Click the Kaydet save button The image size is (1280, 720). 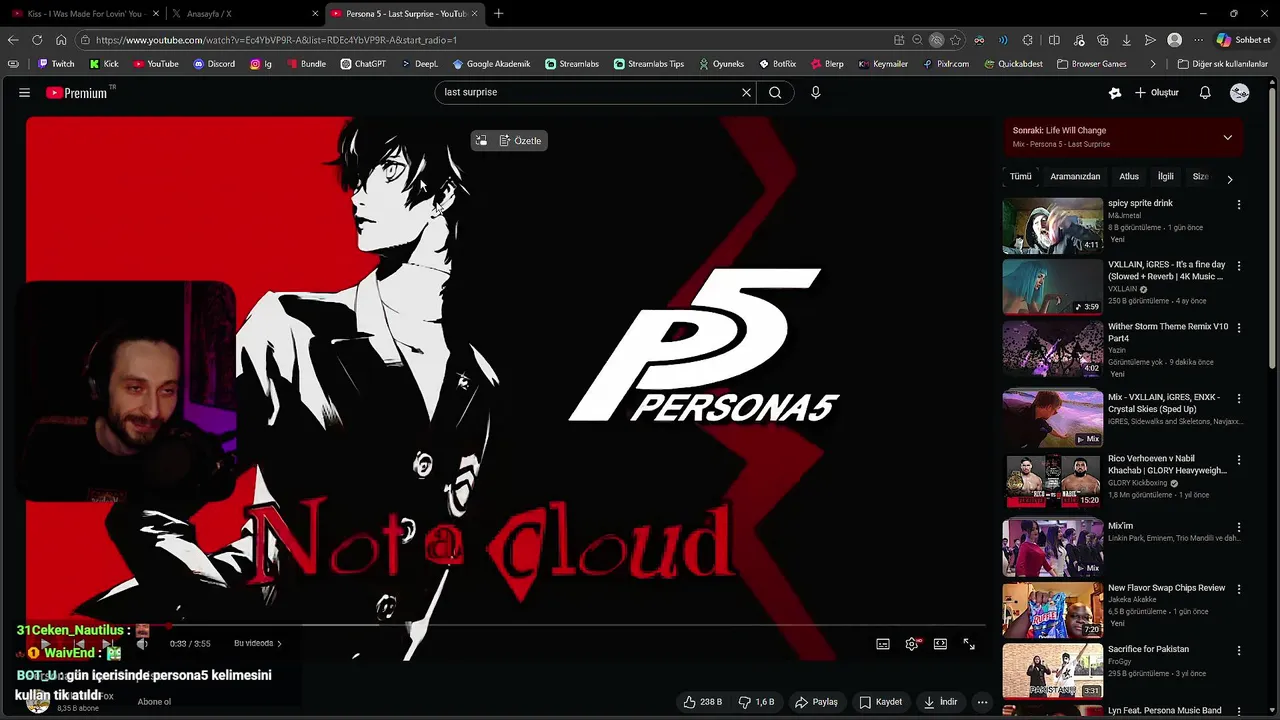(x=881, y=702)
